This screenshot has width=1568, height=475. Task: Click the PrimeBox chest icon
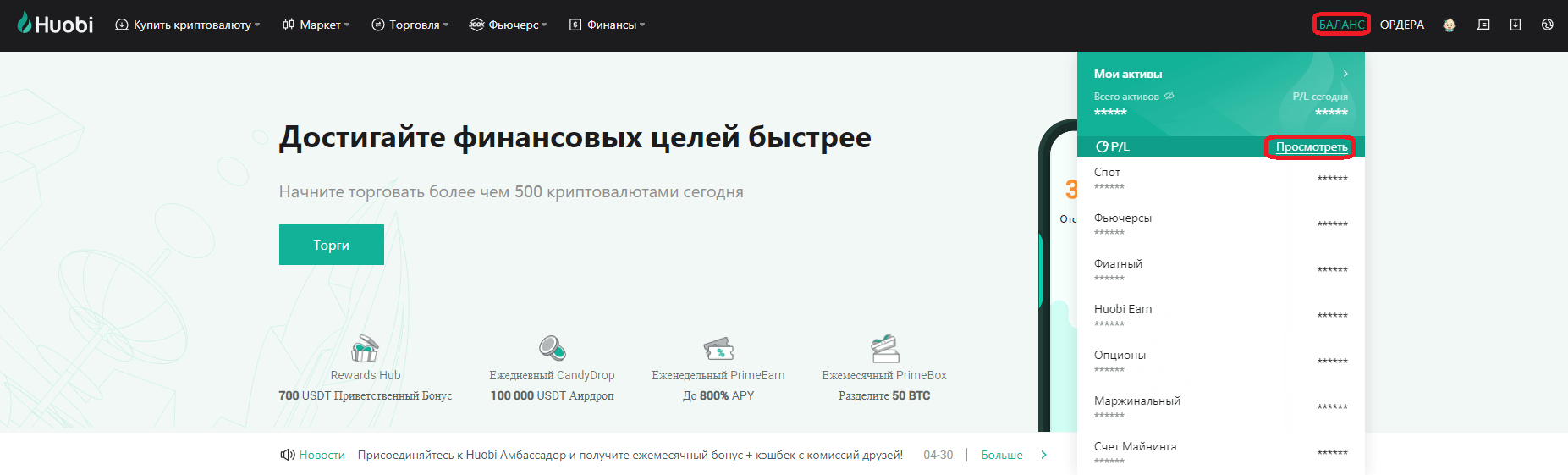point(884,348)
